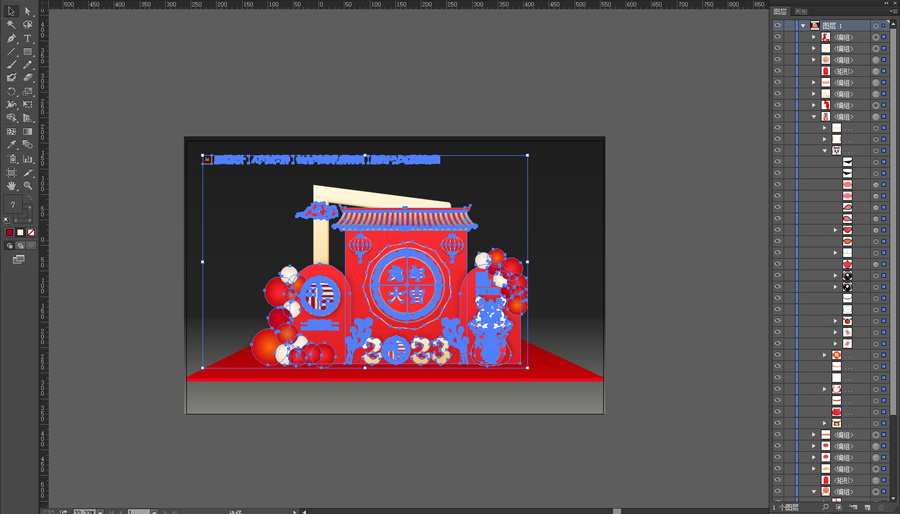Toggle lock box for 图层 1

point(789,25)
